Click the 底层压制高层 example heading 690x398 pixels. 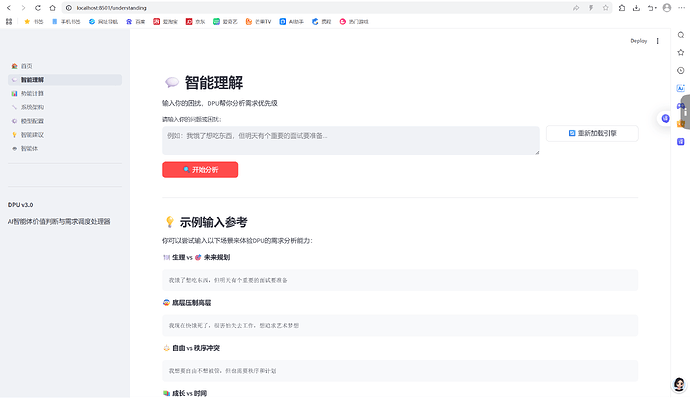[187, 302]
